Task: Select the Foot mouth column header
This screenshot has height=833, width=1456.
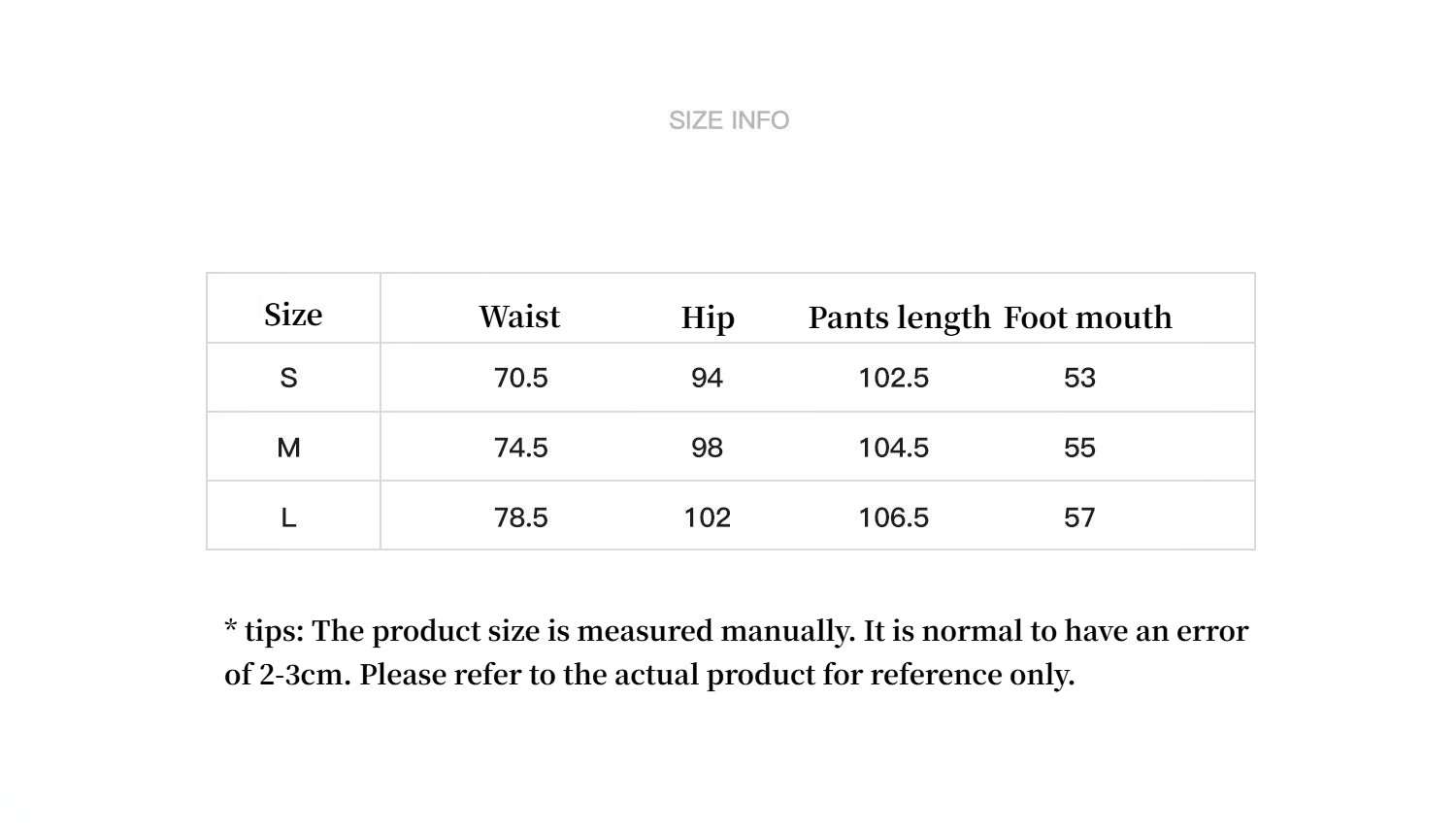Action: click(1087, 317)
